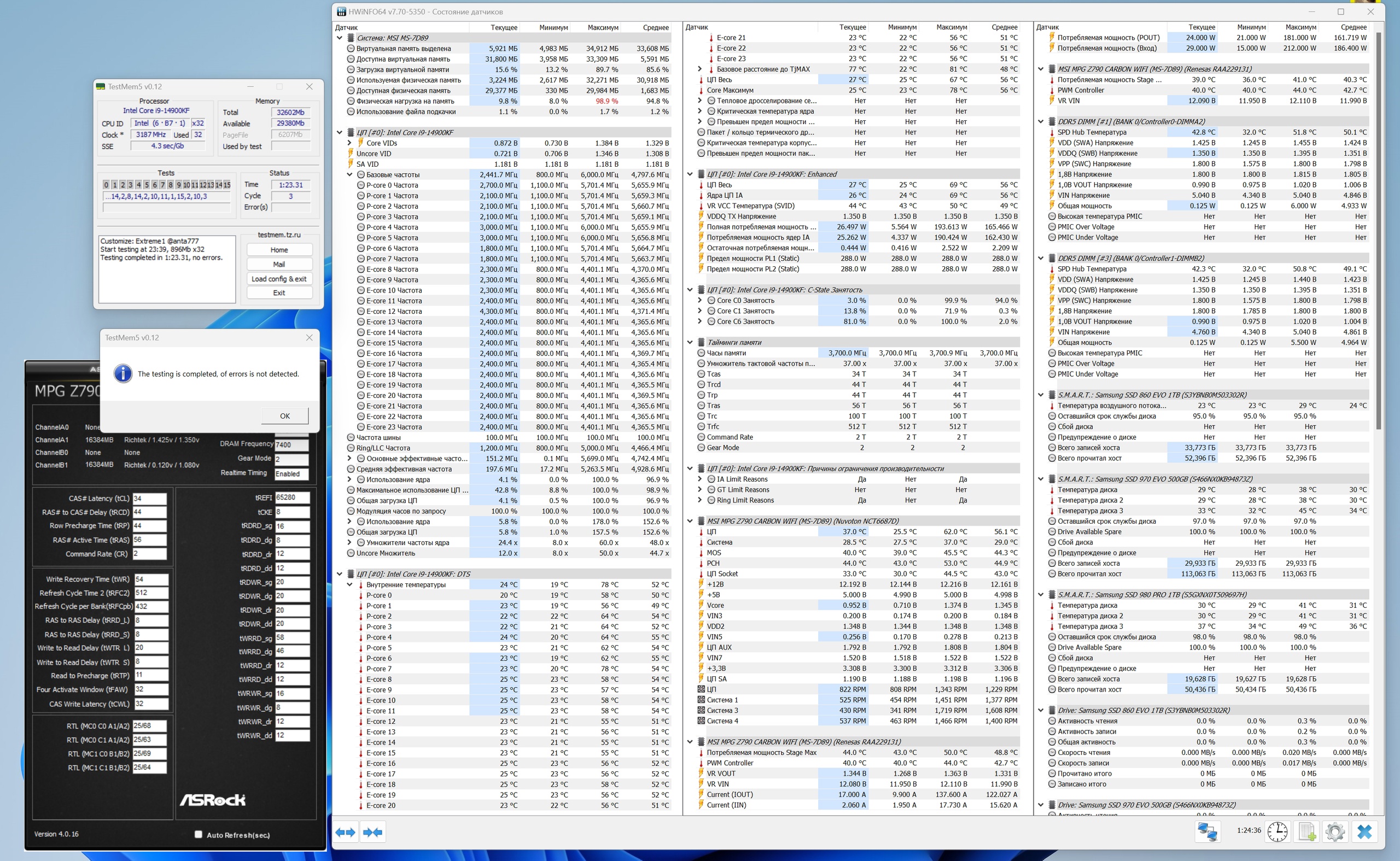Click DRAM Frequency field showing 7400
This screenshot has width=1400, height=861.
(x=291, y=445)
